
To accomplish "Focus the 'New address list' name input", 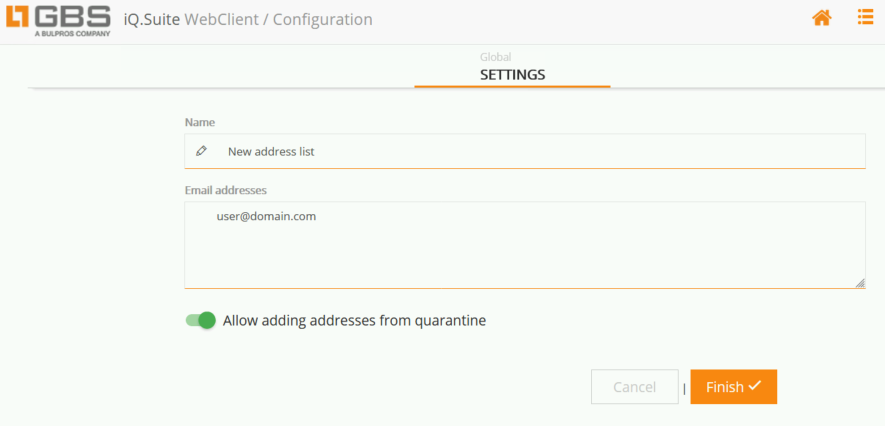I will [x=540, y=151].
